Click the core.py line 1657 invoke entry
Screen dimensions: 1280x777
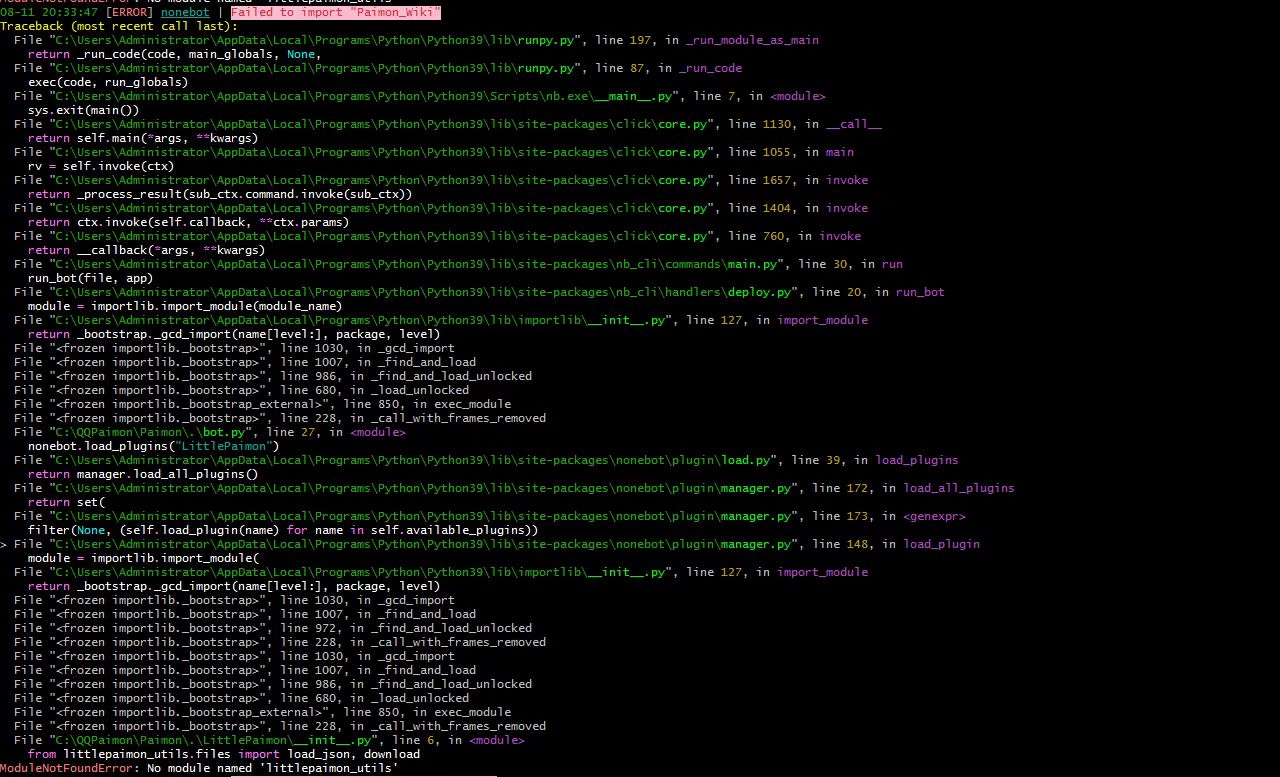(441, 180)
